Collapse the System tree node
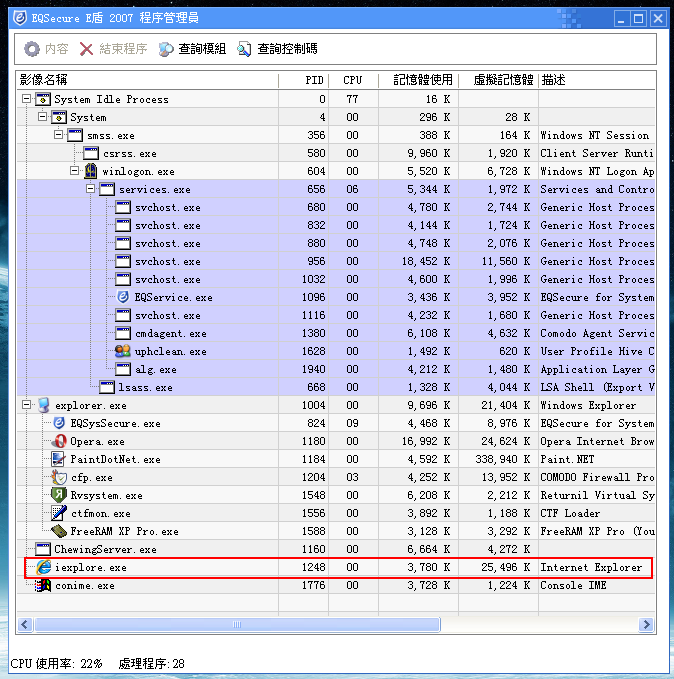This screenshot has width=674, height=679. (42, 117)
